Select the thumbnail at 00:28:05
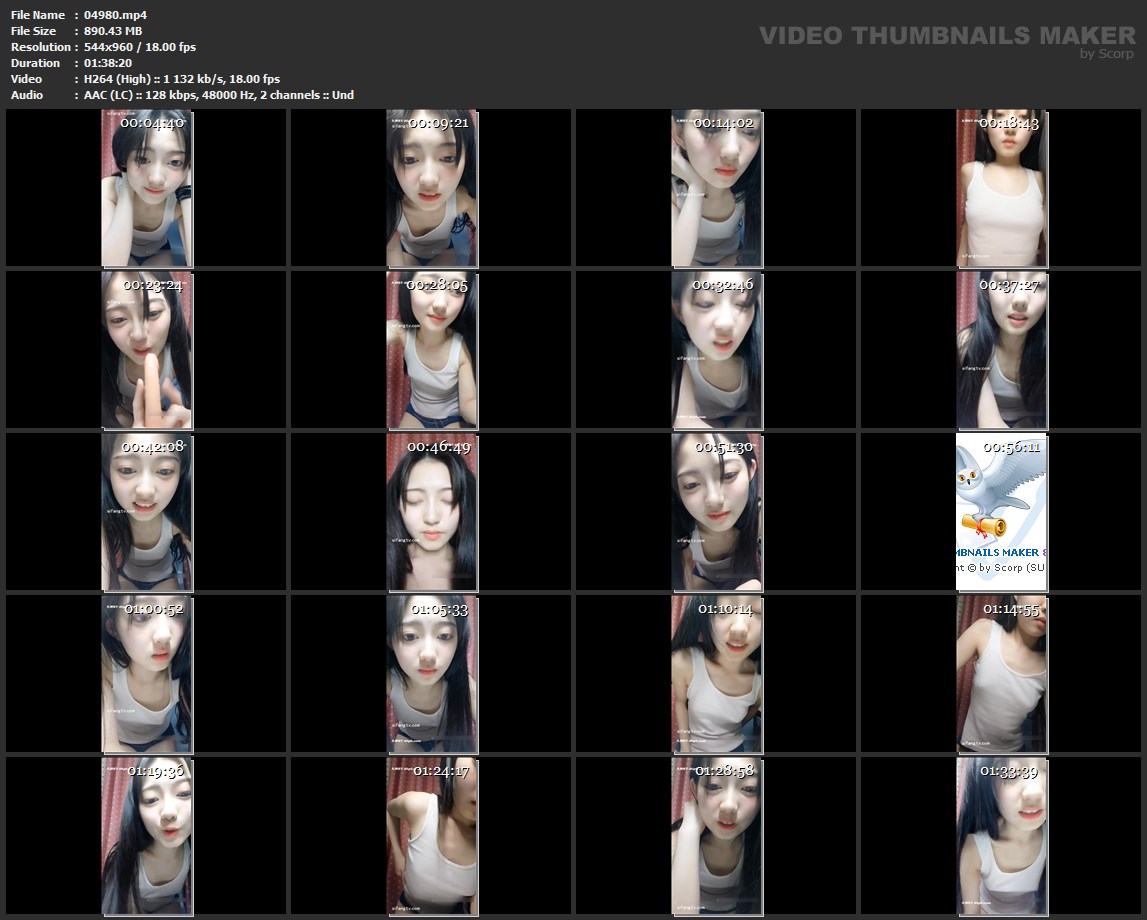 (432, 350)
